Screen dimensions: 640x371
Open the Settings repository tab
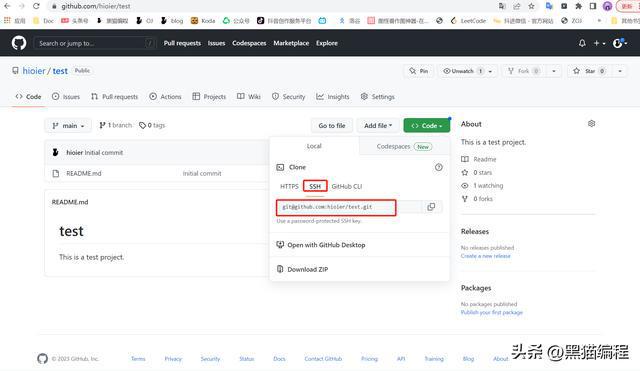(378, 97)
